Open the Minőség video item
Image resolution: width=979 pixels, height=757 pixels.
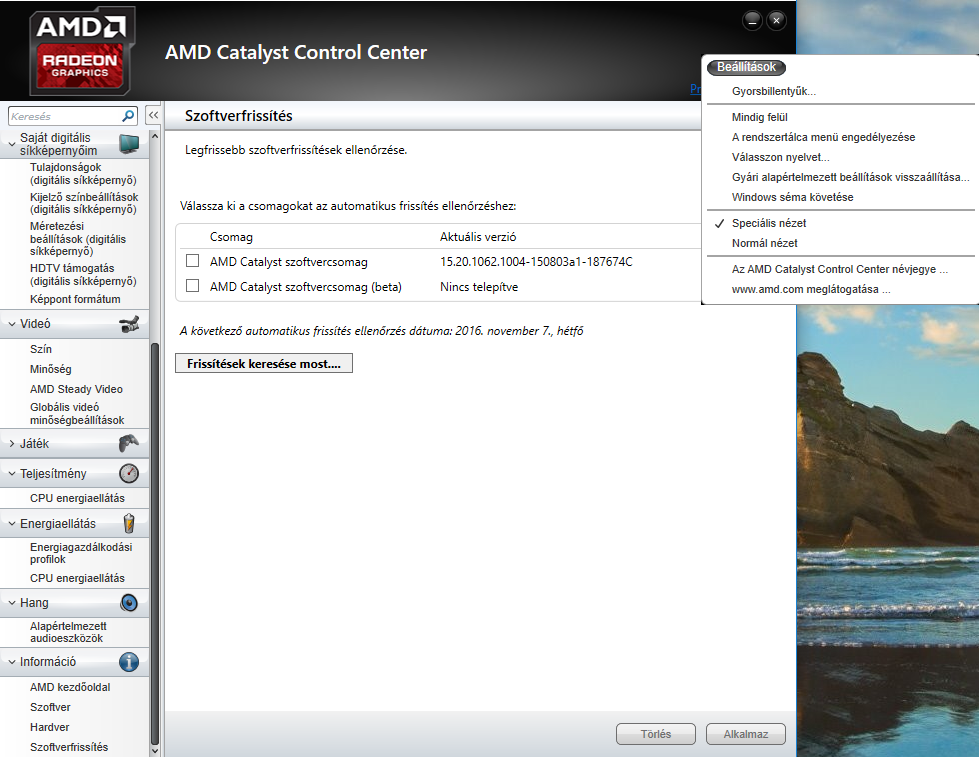click(51, 369)
